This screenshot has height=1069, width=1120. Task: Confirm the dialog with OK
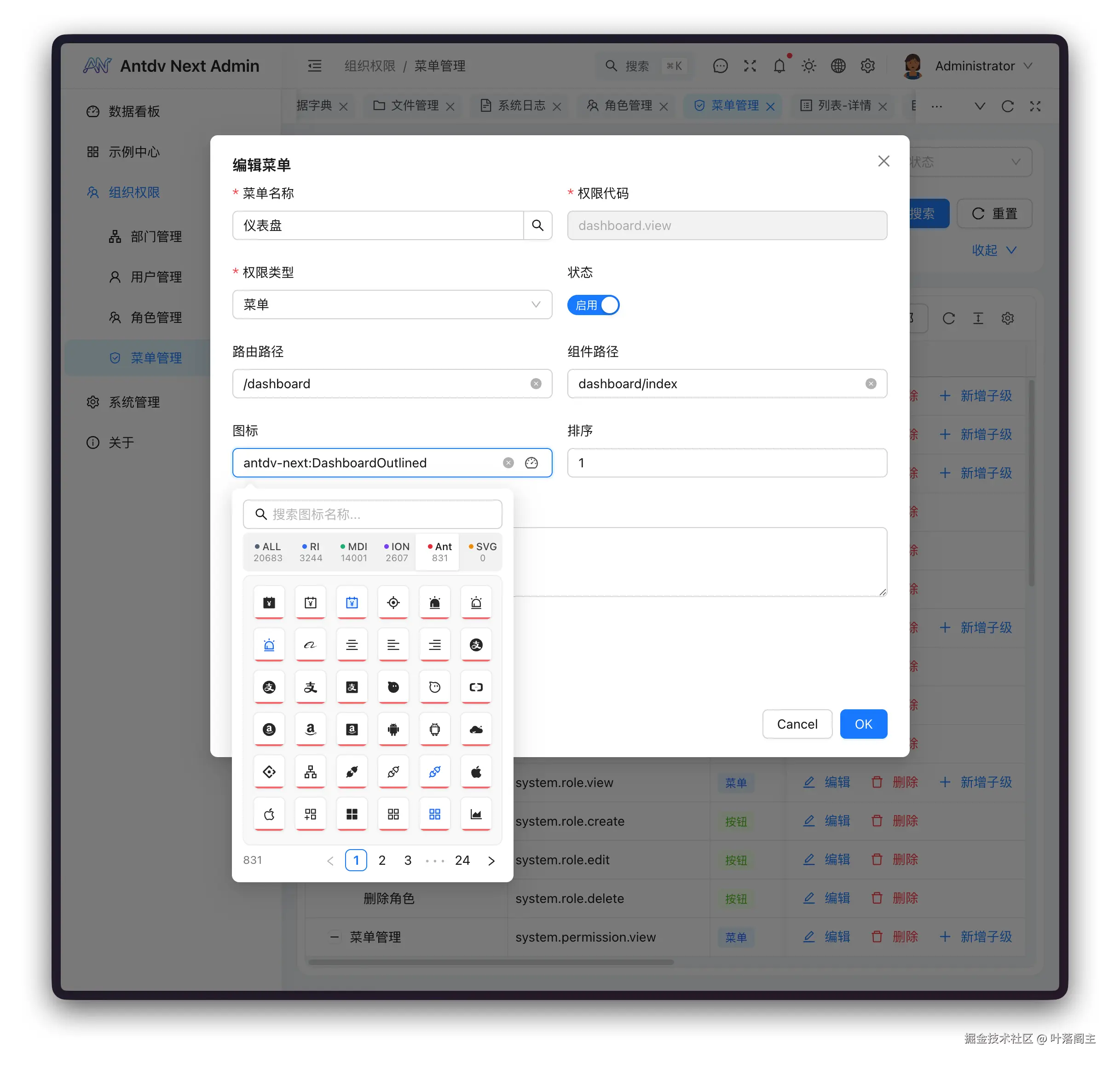coord(864,724)
